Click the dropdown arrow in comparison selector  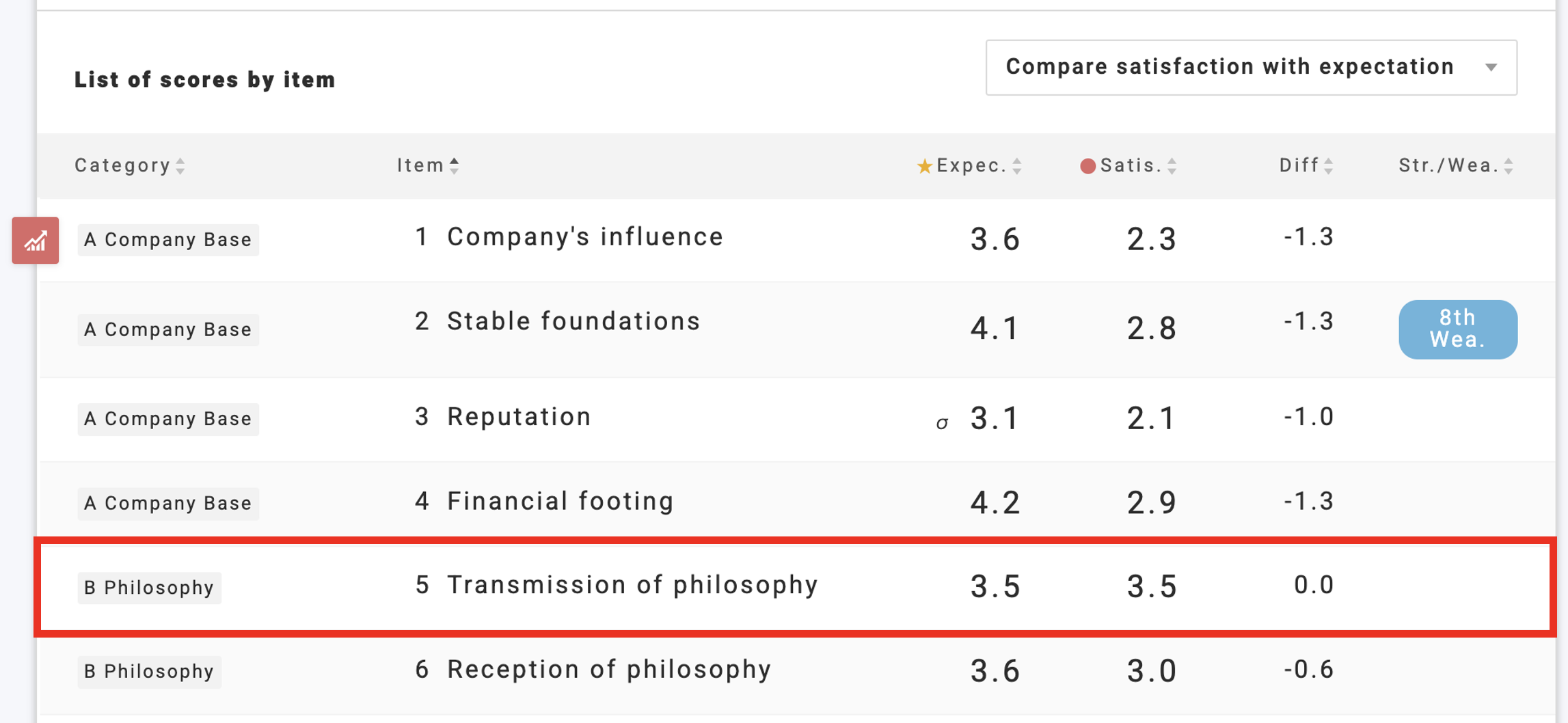point(1491,68)
